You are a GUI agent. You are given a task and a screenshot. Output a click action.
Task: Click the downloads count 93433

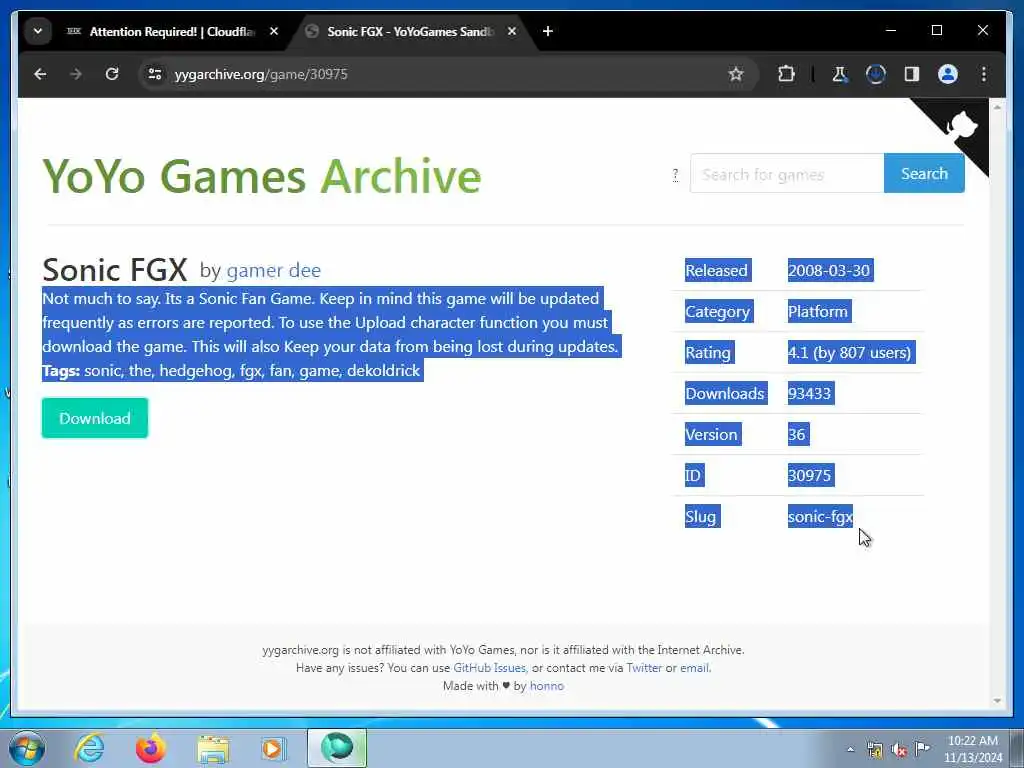click(x=810, y=394)
